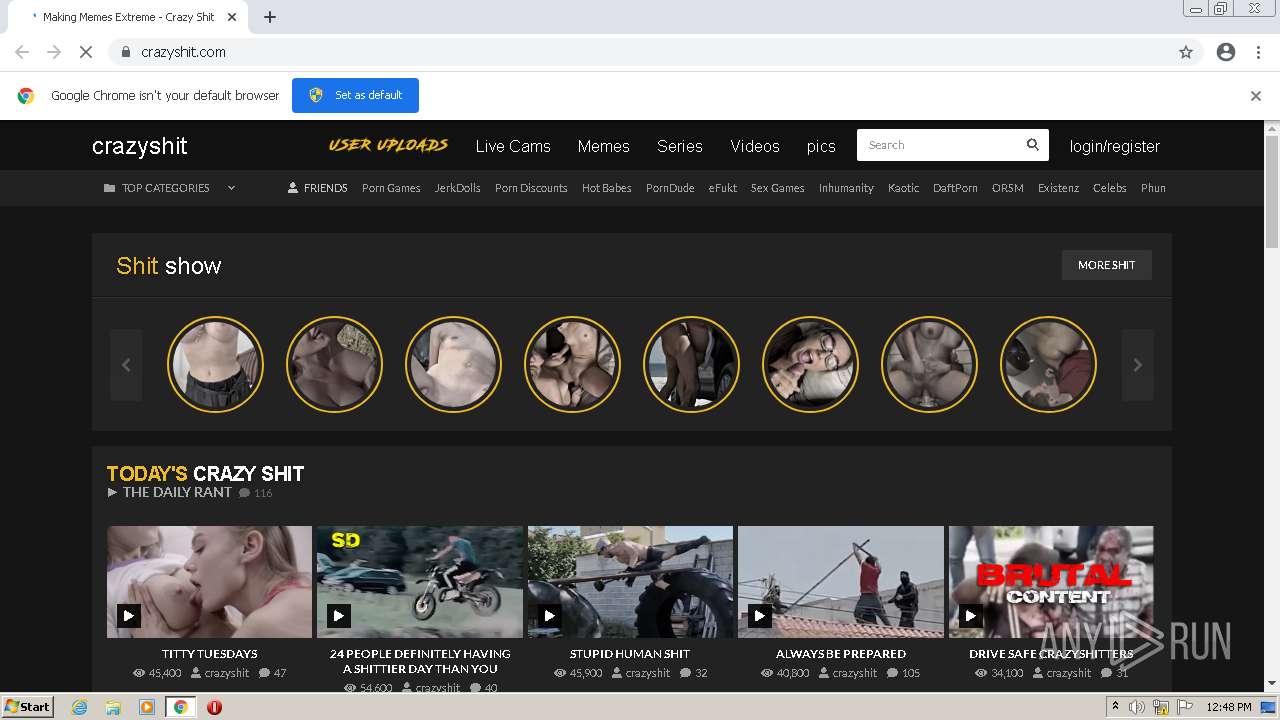Open the User Uploads section
This screenshot has height=720, width=1280.
388,145
